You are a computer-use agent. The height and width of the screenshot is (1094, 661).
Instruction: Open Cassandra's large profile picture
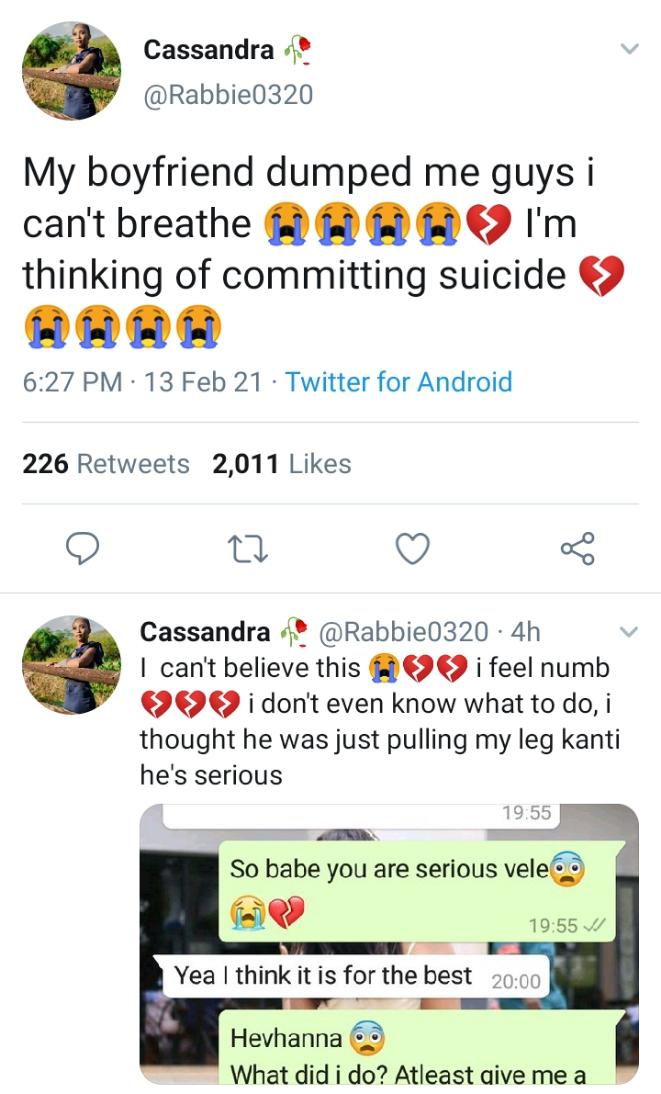(x=72, y=71)
